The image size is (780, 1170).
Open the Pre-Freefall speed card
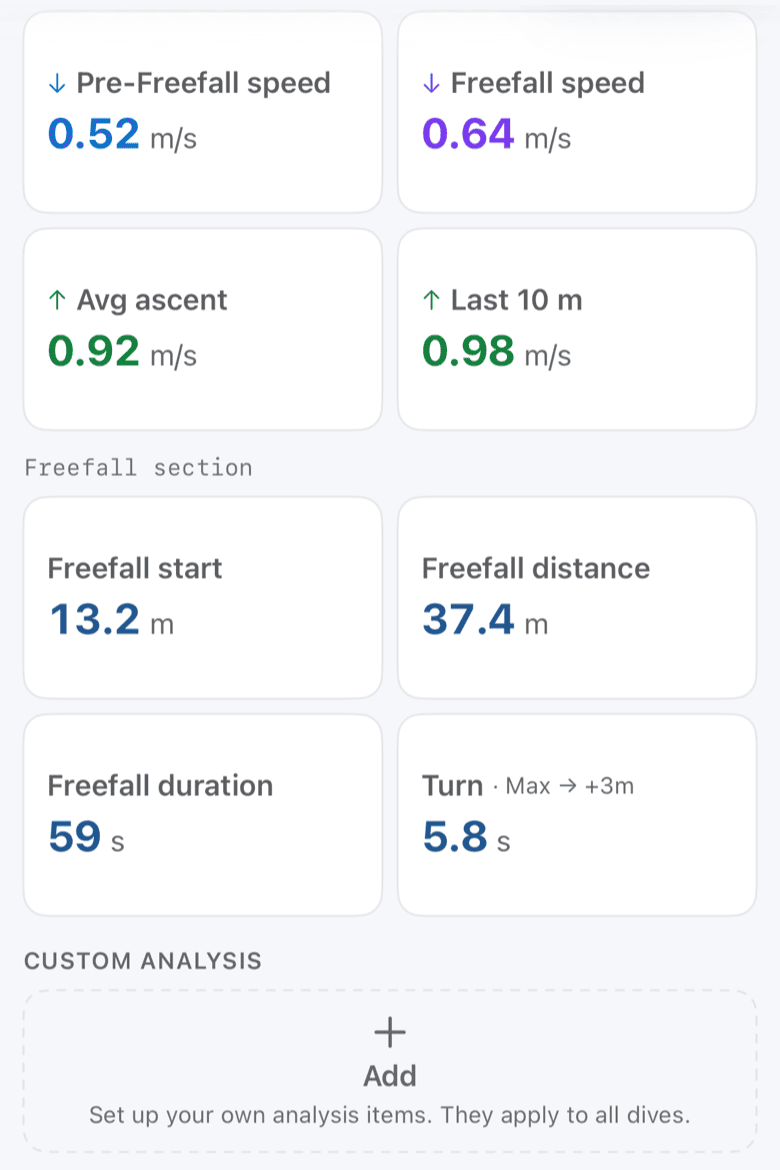click(x=203, y=112)
